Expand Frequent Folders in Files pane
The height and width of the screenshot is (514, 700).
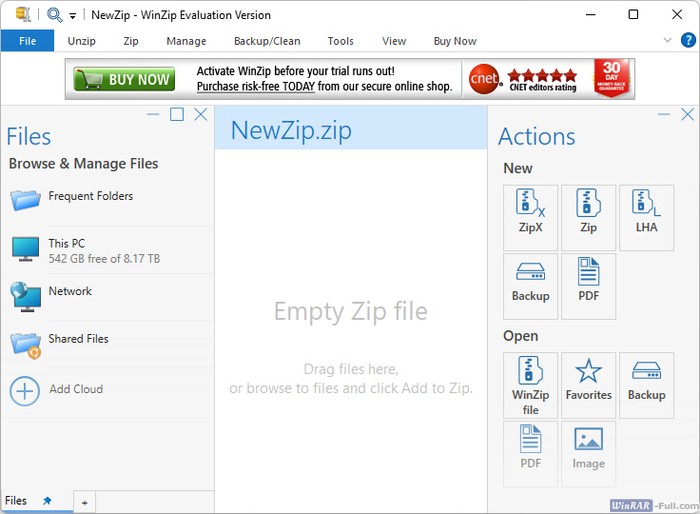coord(90,197)
